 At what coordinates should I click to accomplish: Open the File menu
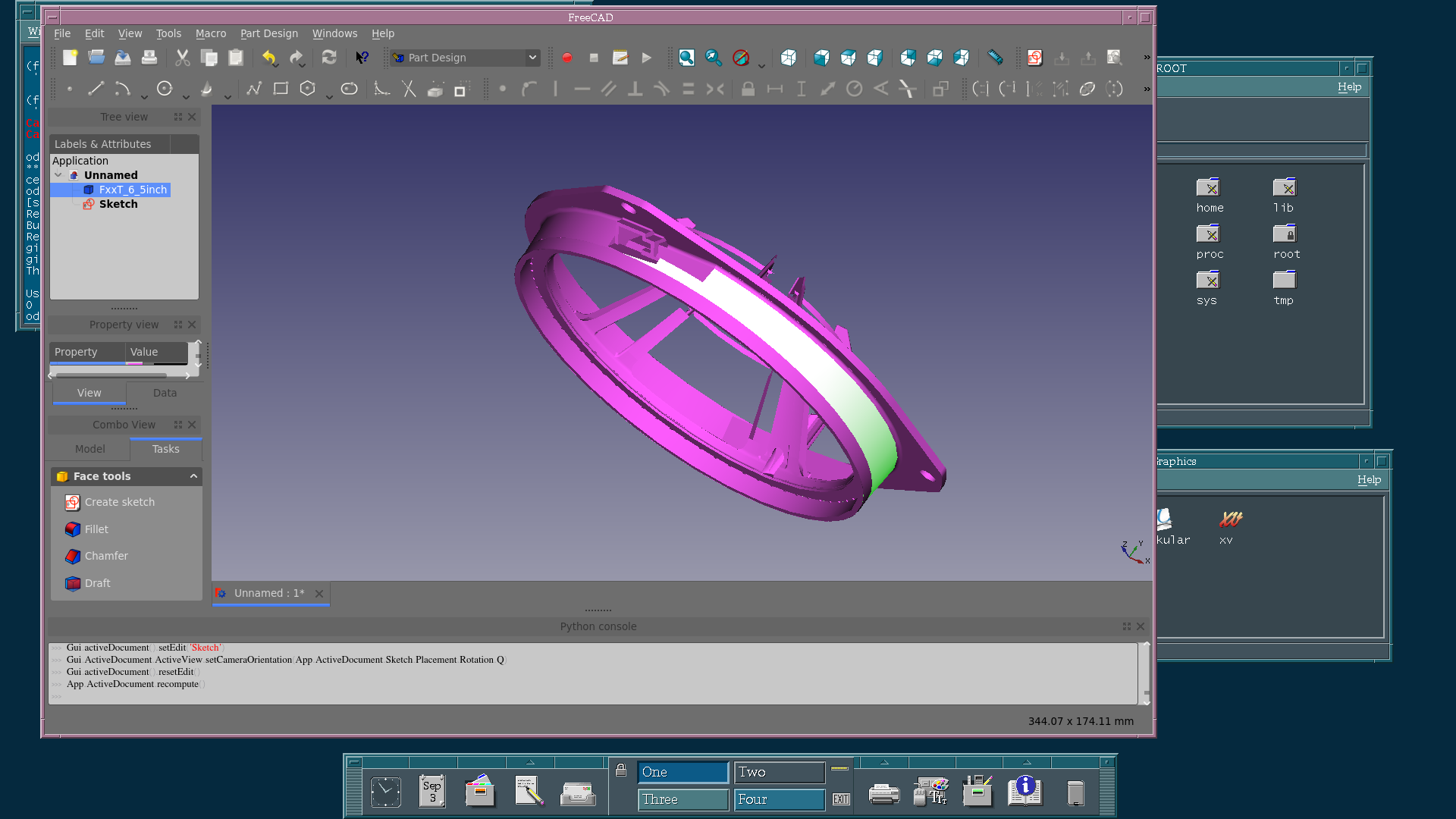click(62, 33)
